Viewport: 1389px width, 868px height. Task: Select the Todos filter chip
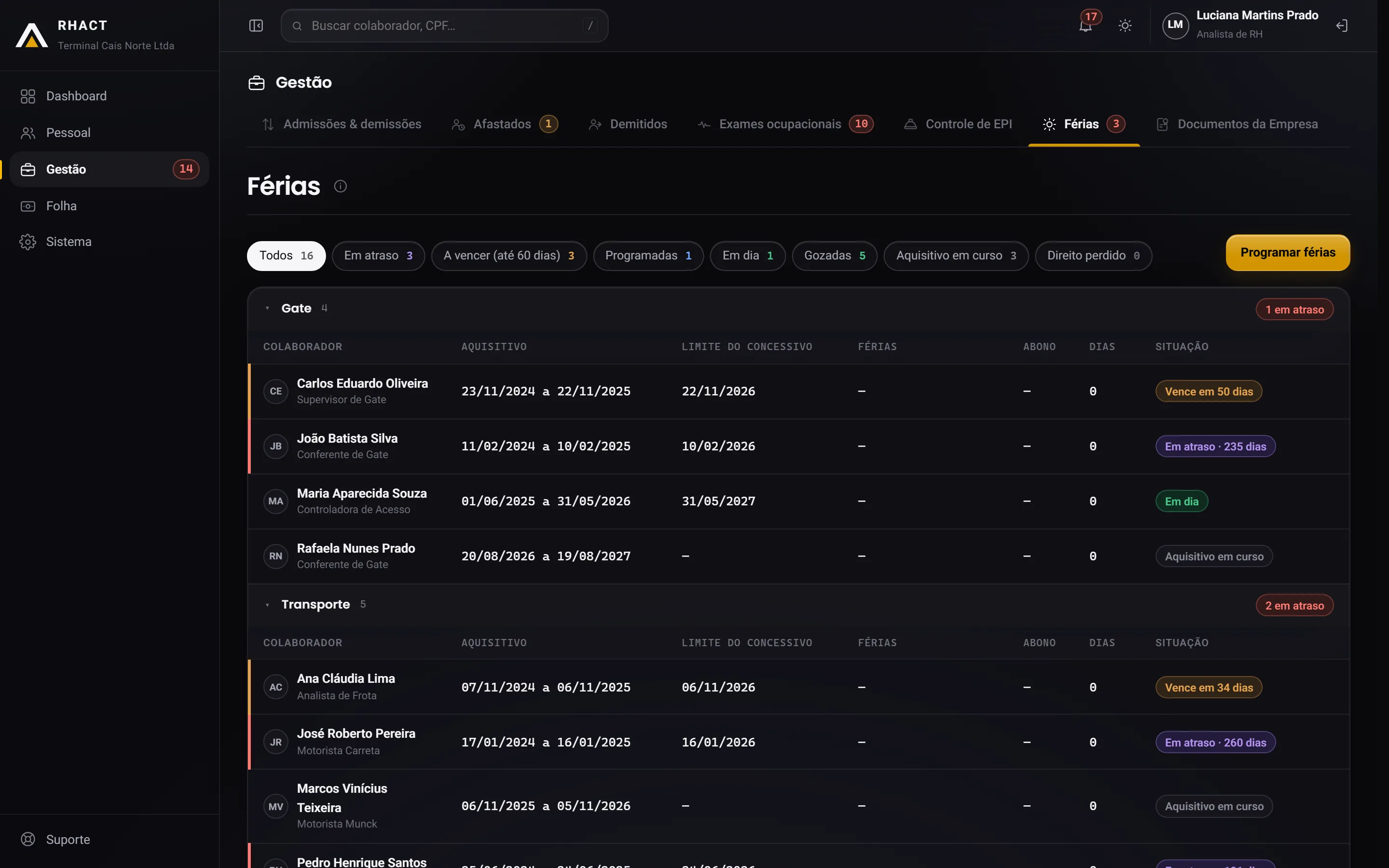(286, 256)
